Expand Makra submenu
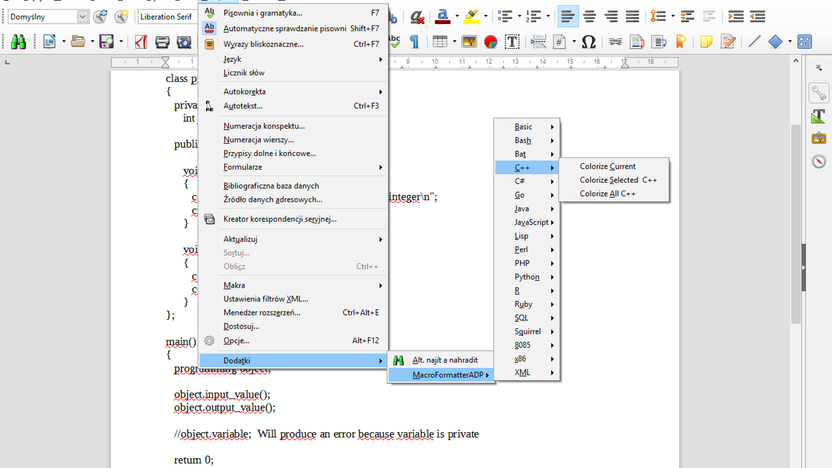The height and width of the screenshot is (468, 832). 293,285
